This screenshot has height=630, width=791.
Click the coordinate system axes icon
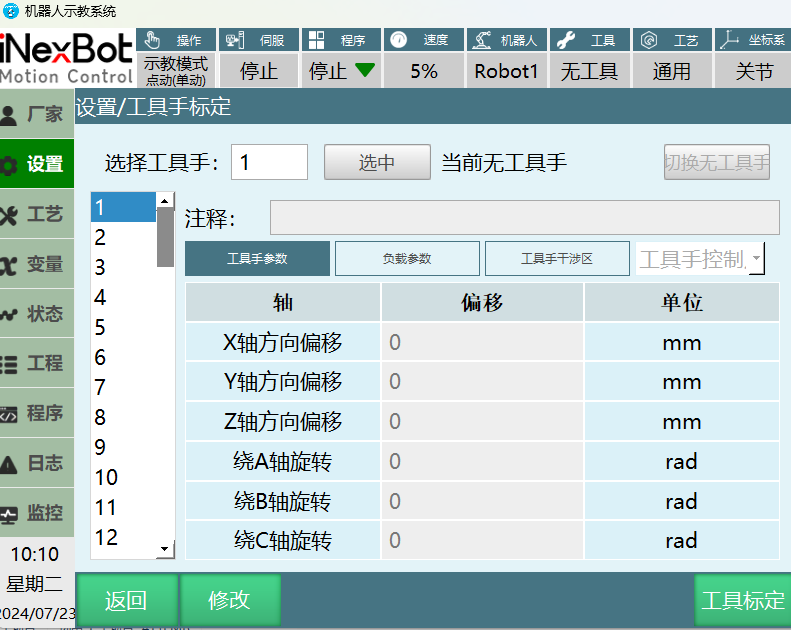(x=730, y=40)
